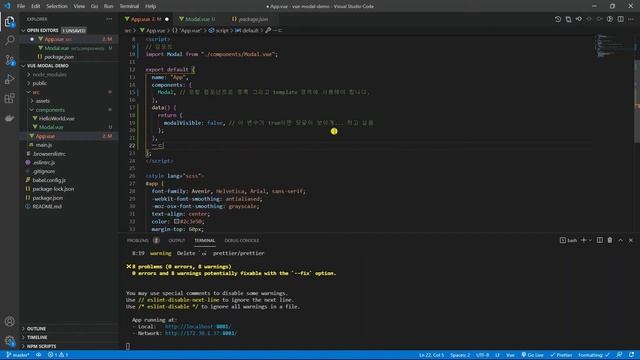Click the split terminal icon
640x360 pixels.
click(x=600, y=240)
